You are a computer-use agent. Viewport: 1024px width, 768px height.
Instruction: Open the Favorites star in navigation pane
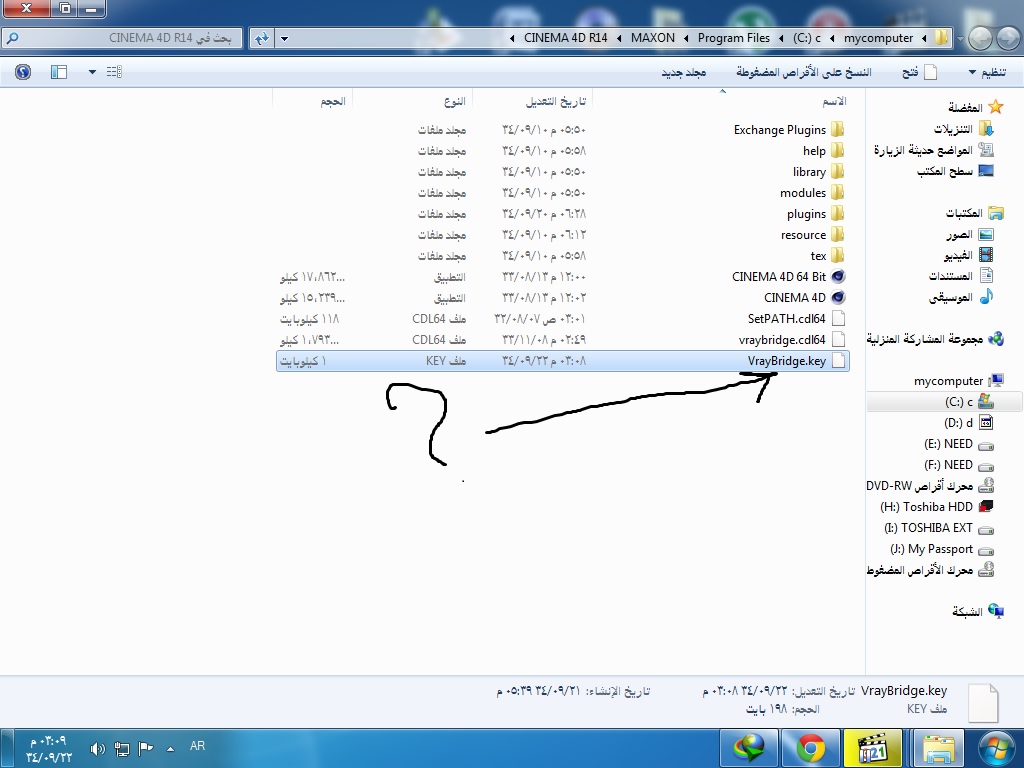pyautogui.click(x=995, y=106)
